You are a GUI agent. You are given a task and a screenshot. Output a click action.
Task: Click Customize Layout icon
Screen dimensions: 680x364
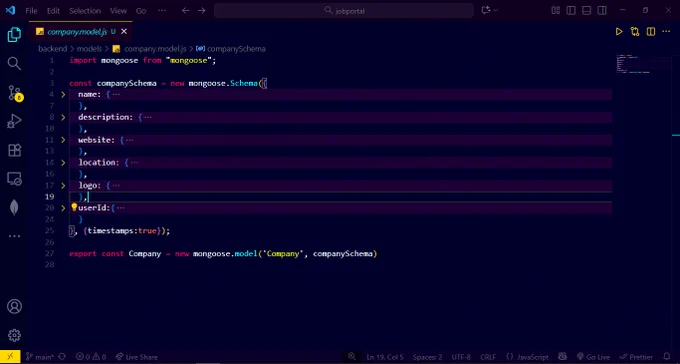[x=556, y=10]
